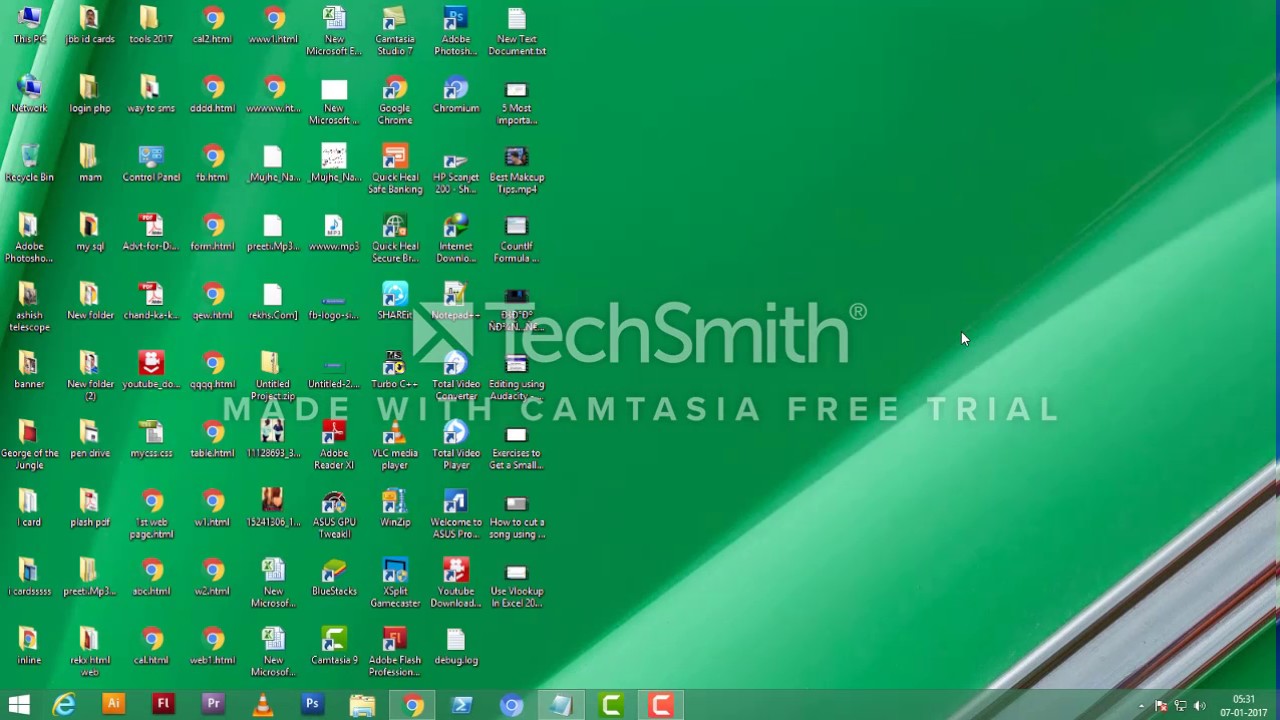Select the SHAREit desktop shortcut

click(395, 302)
